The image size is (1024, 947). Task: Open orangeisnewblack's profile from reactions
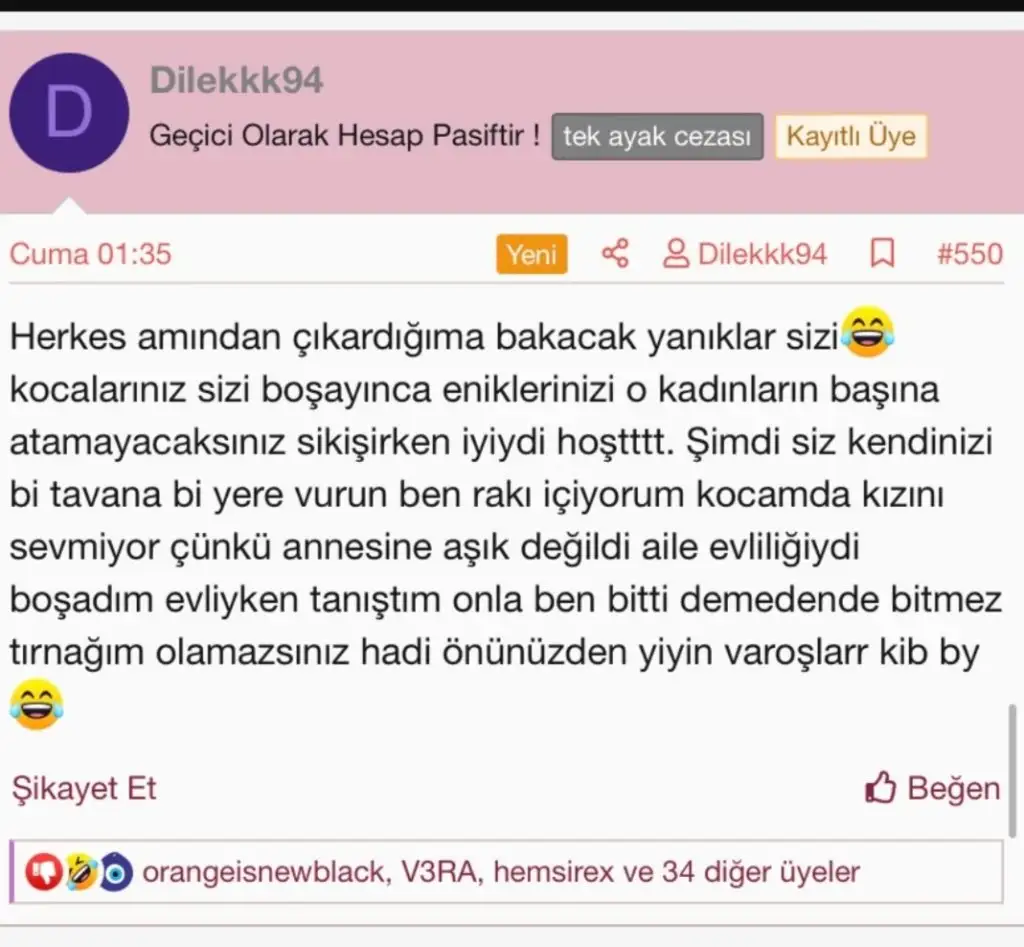coord(266,873)
